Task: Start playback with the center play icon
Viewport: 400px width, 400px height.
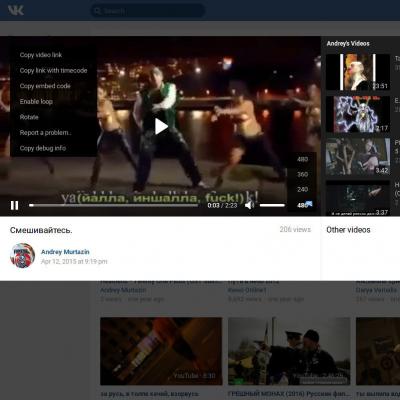Action: pos(161,127)
